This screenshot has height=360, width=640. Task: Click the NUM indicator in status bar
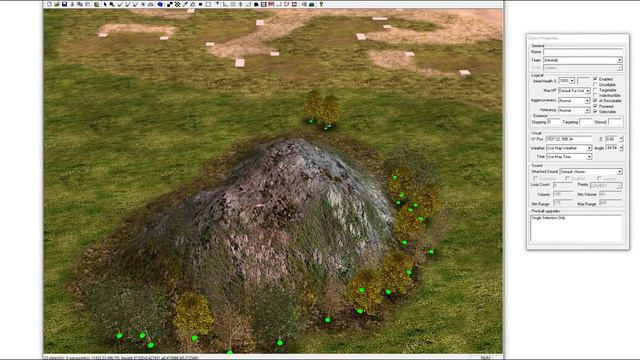[x=486, y=358]
